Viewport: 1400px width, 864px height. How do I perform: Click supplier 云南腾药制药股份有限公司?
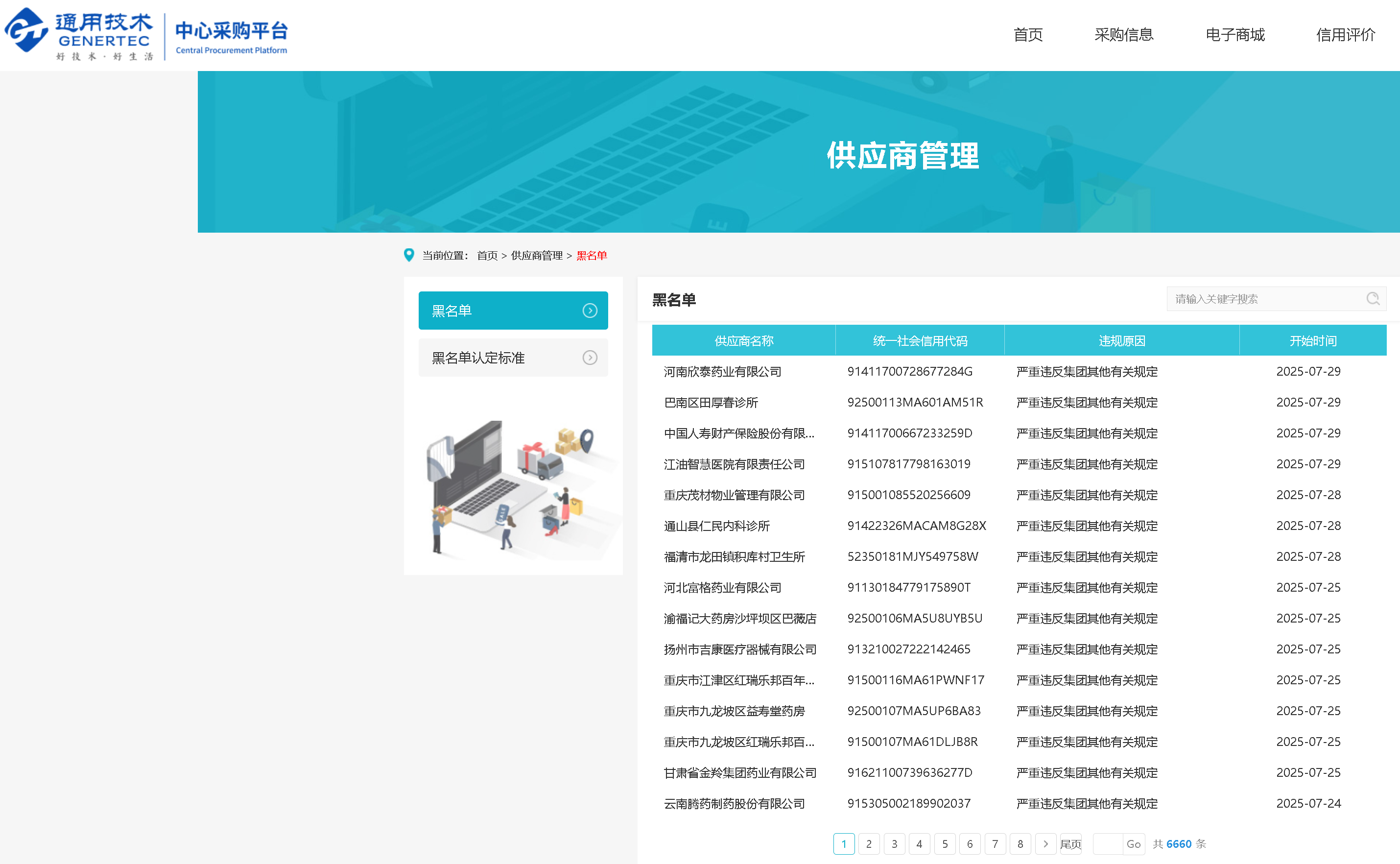click(x=734, y=803)
